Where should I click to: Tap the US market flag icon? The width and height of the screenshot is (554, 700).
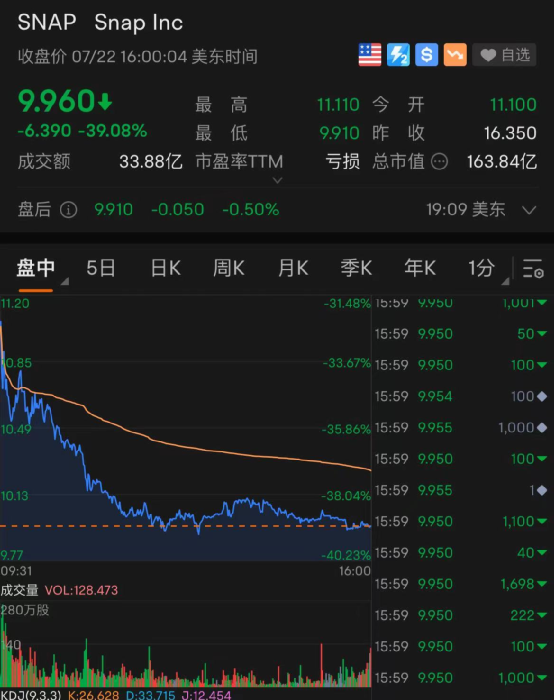point(370,55)
